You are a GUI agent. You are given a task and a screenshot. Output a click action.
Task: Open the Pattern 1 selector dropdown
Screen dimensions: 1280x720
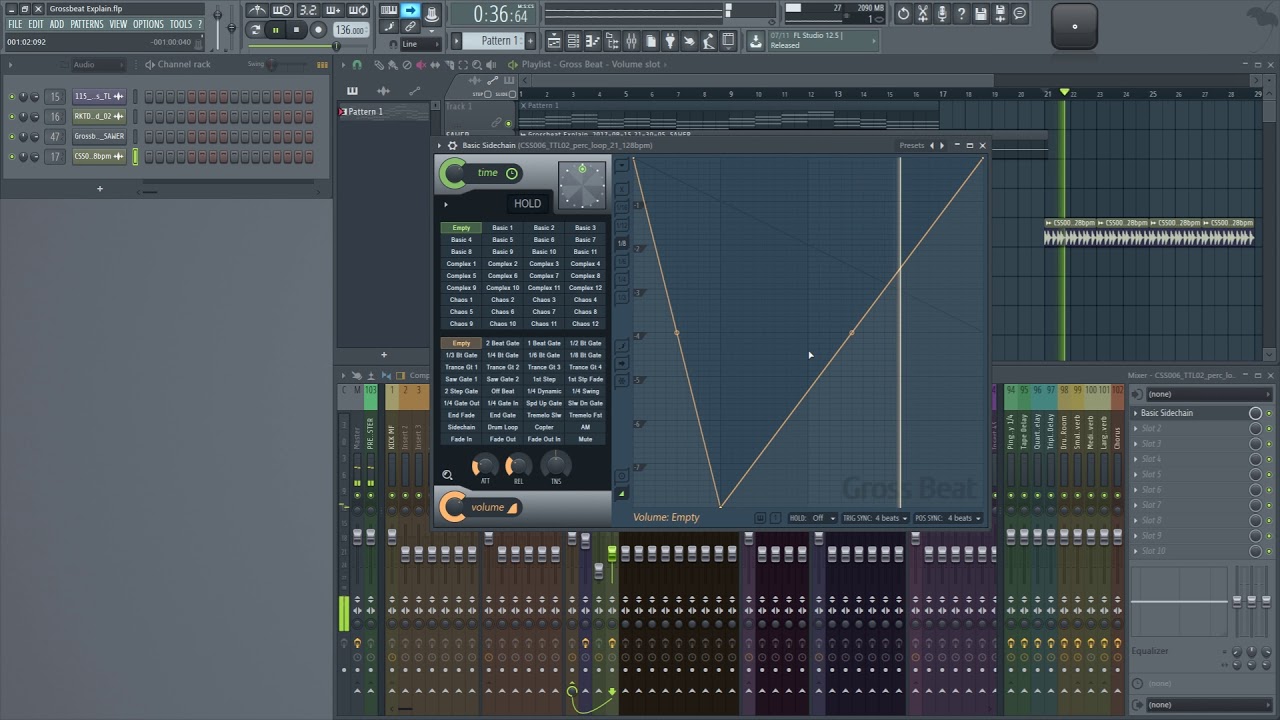pyautogui.click(x=494, y=41)
